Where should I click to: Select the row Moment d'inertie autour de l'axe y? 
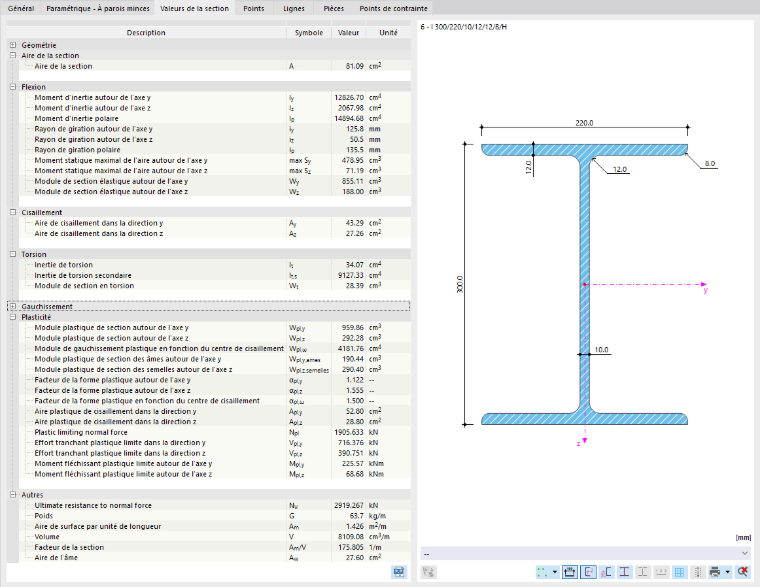click(x=215, y=97)
